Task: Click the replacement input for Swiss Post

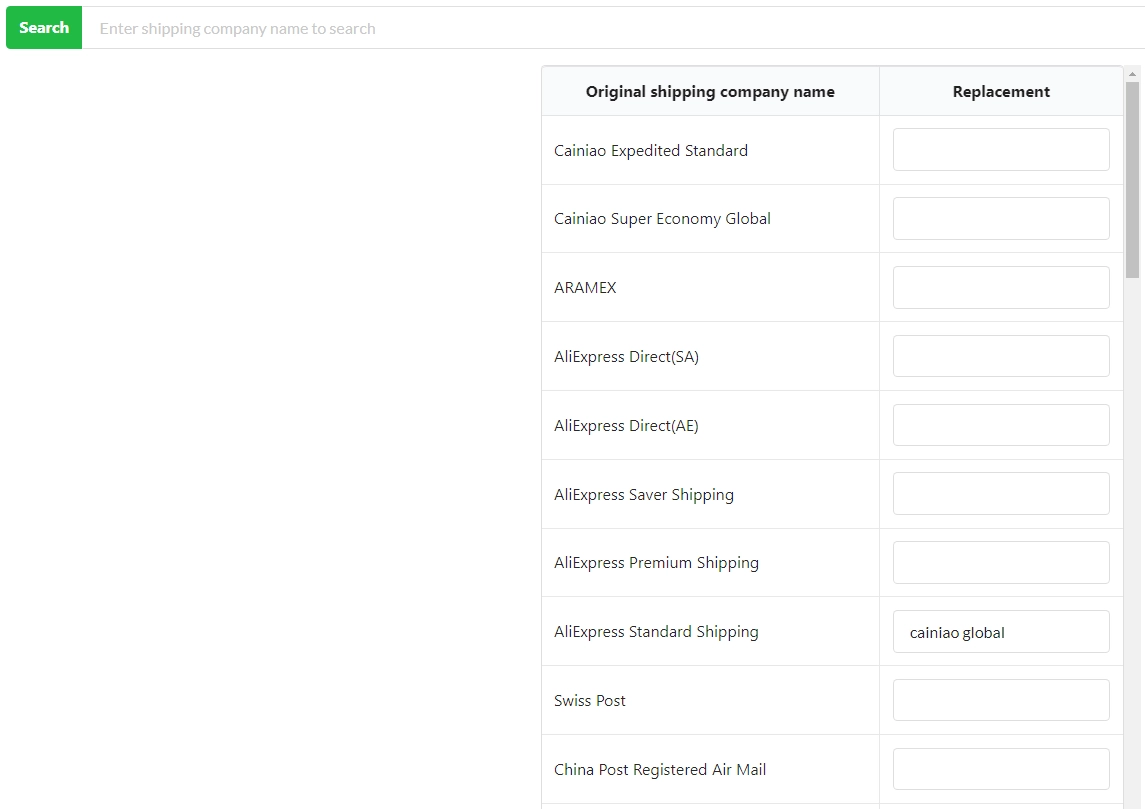Action: [1000, 700]
